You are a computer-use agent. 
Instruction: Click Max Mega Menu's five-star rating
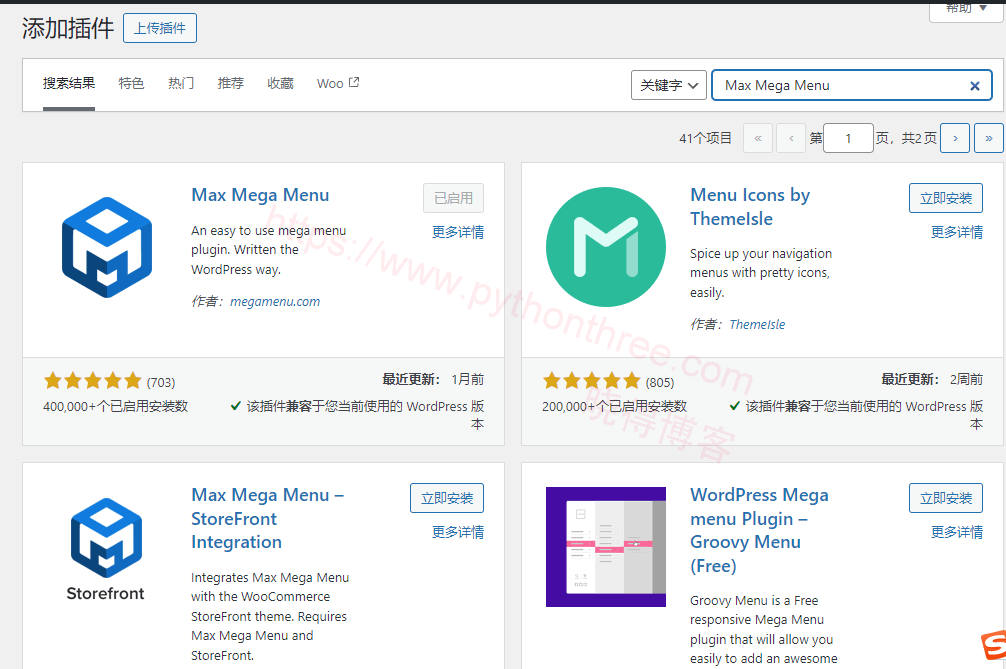point(93,380)
